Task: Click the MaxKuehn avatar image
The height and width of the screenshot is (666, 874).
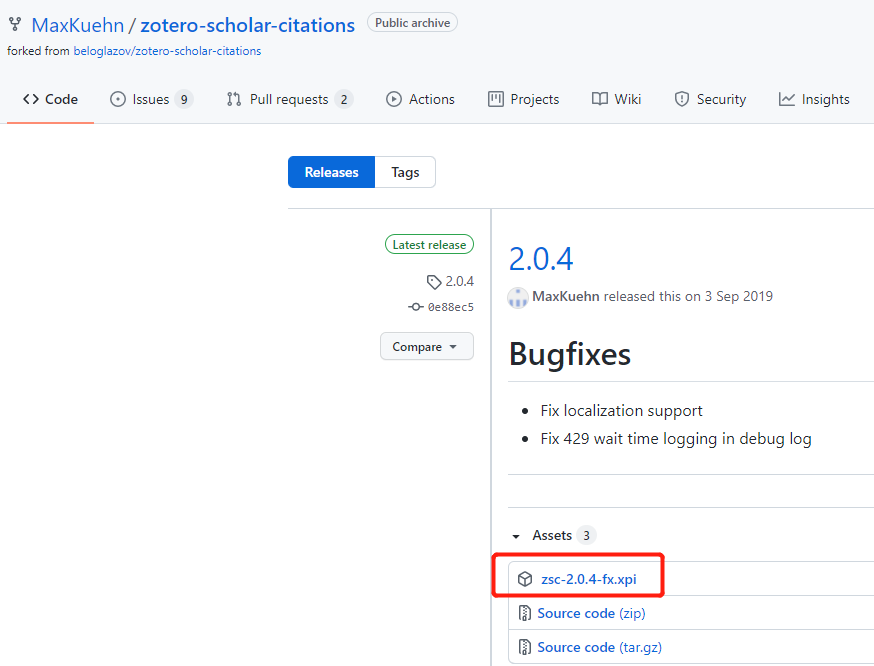Action: [518, 298]
